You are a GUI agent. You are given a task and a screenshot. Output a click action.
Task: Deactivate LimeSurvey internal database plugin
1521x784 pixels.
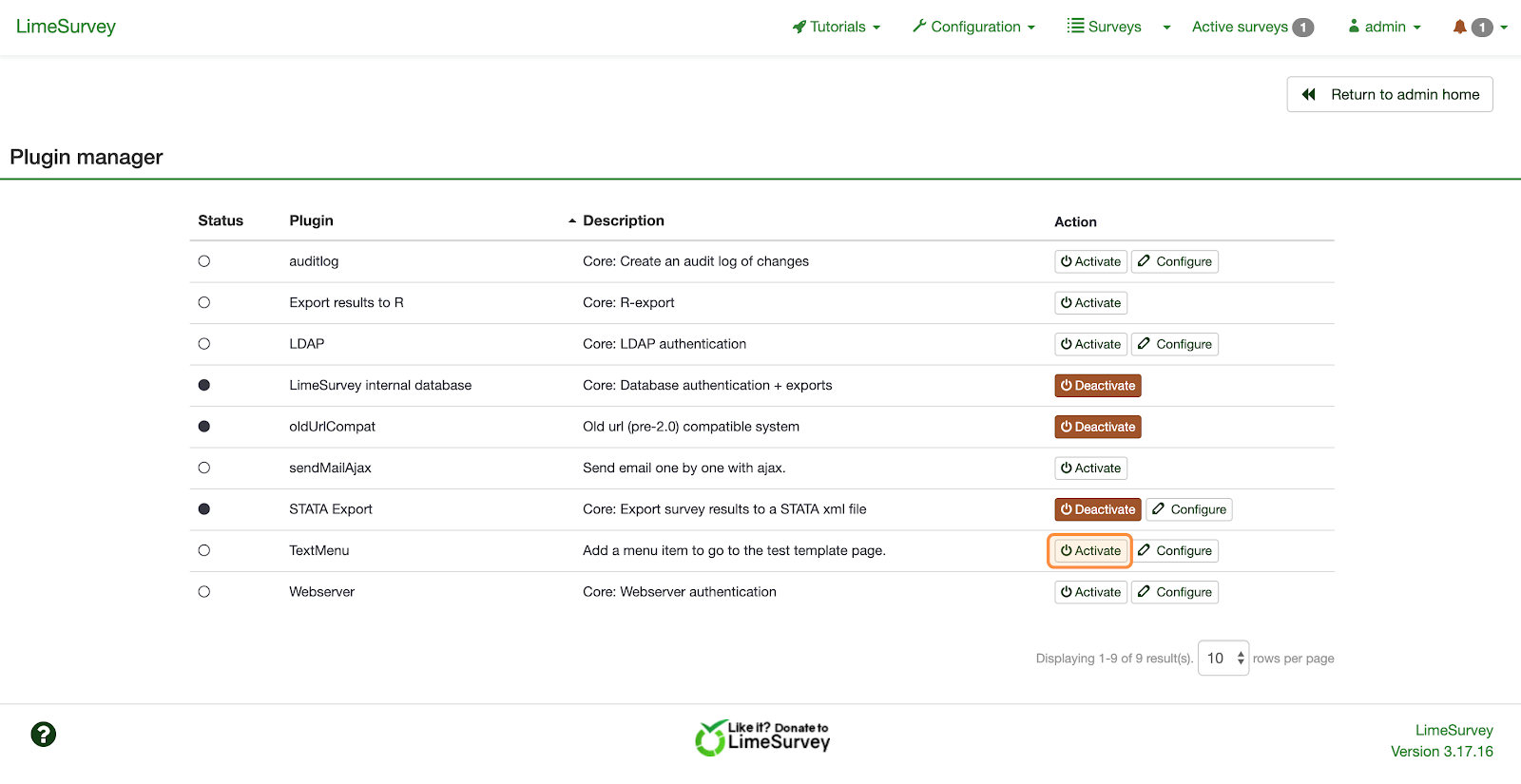(1098, 385)
